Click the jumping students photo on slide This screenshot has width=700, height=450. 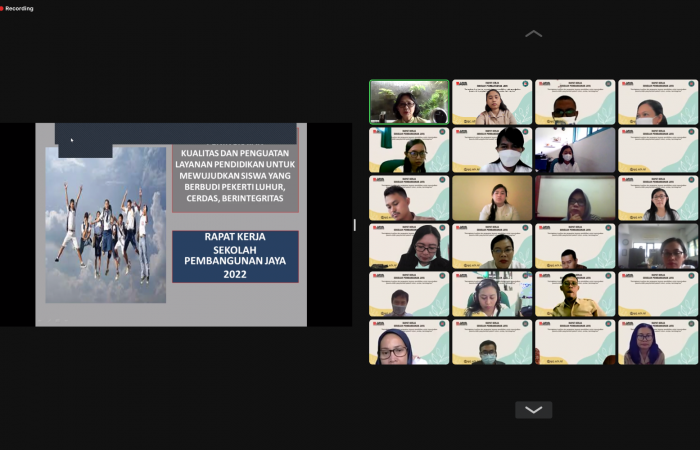pos(106,225)
